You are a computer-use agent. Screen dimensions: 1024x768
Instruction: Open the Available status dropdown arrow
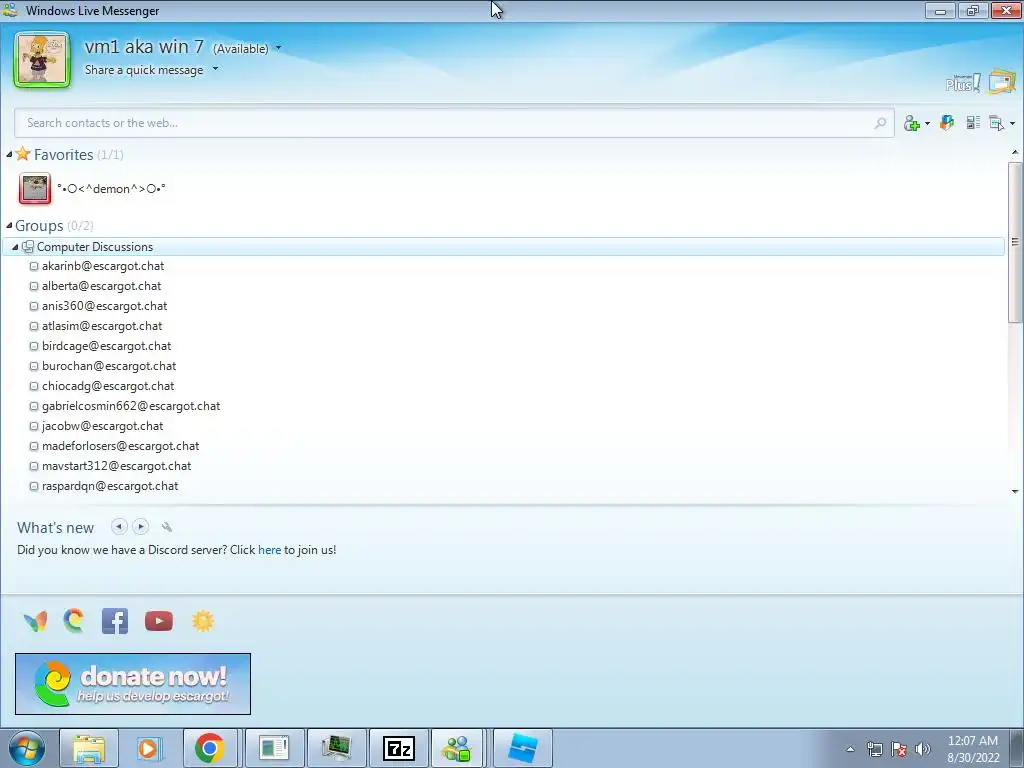(x=279, y=48)
